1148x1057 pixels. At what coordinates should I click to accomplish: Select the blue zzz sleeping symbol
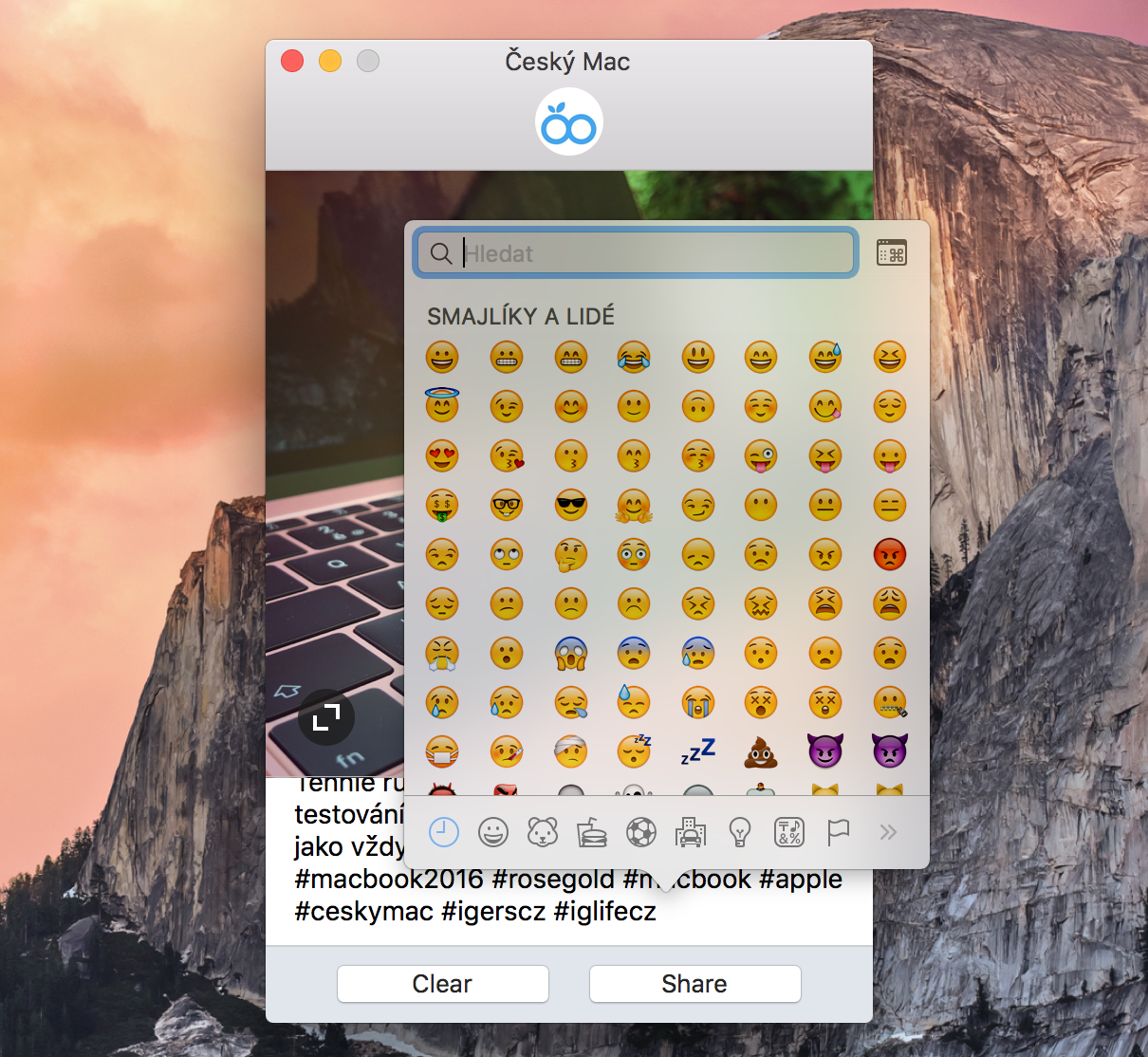698,751
